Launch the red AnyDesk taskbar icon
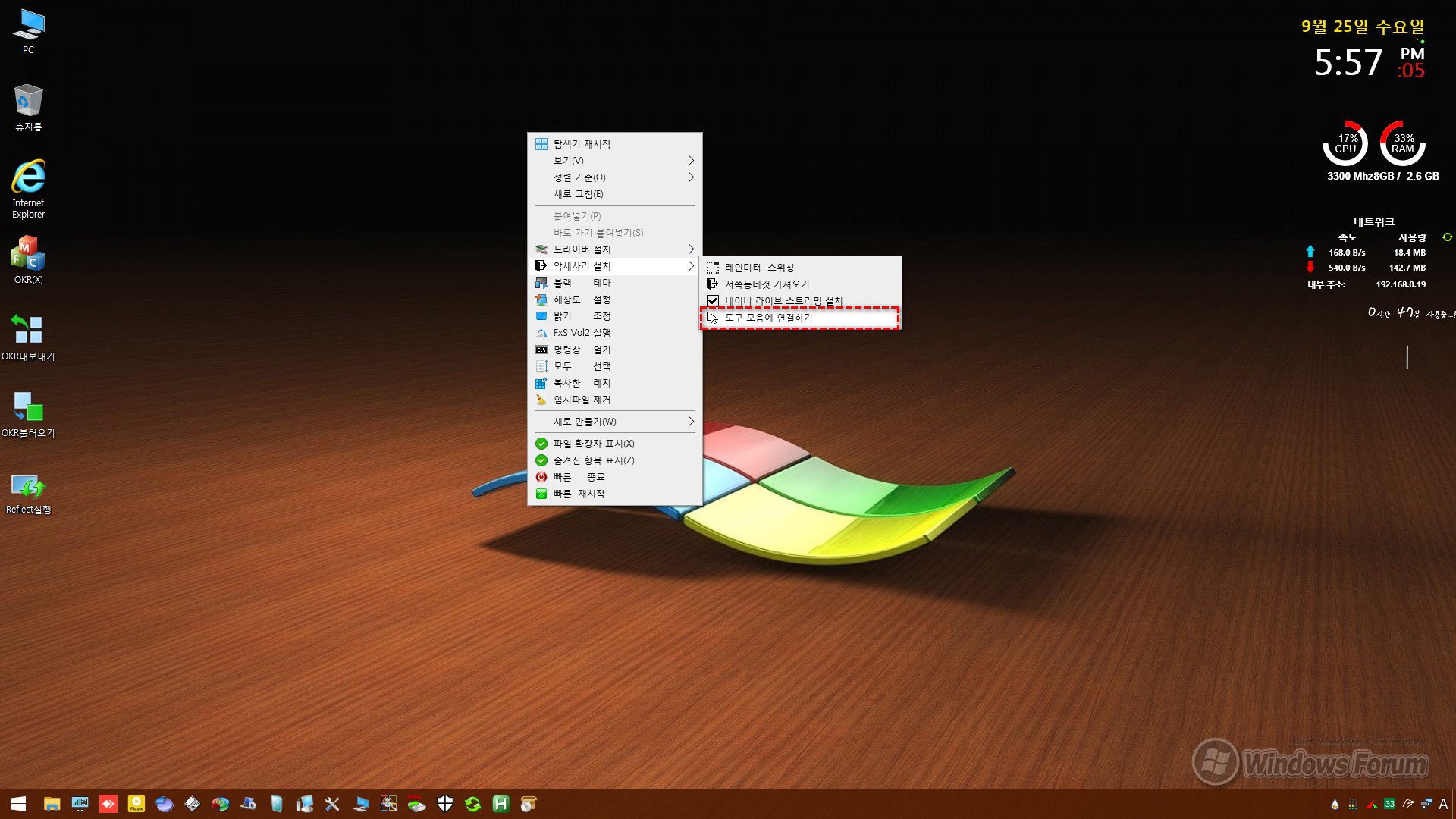This screenshot has width=1456, height=819. [108, 804]
